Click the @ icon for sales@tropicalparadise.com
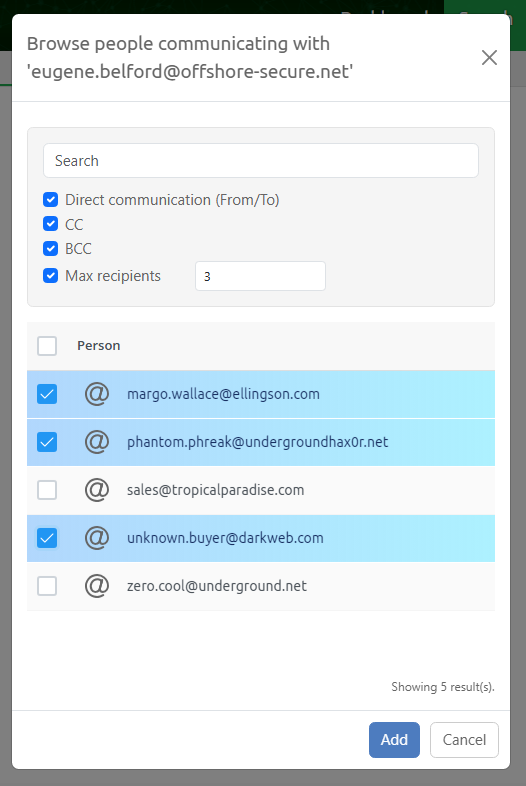Viewport: 526px width, 786px height. 97,490
